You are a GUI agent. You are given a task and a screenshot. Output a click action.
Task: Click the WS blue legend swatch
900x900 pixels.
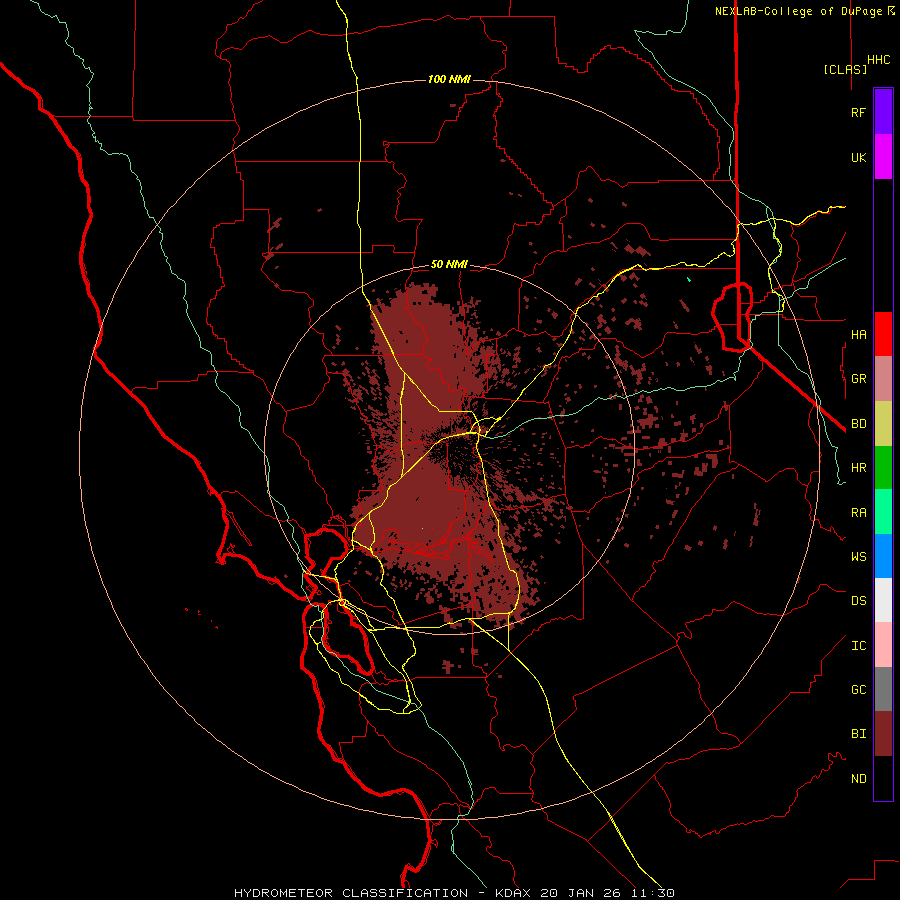(883, 556)
